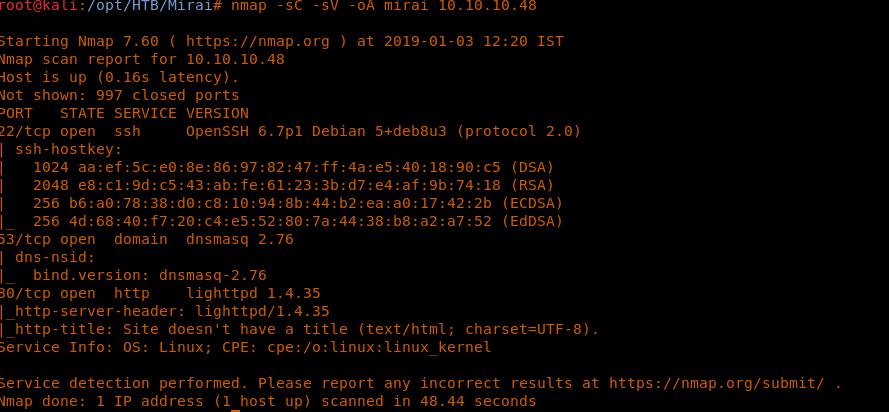Click the http-title script output line
The image size is (889, 412).
click(x=300, y=329)
